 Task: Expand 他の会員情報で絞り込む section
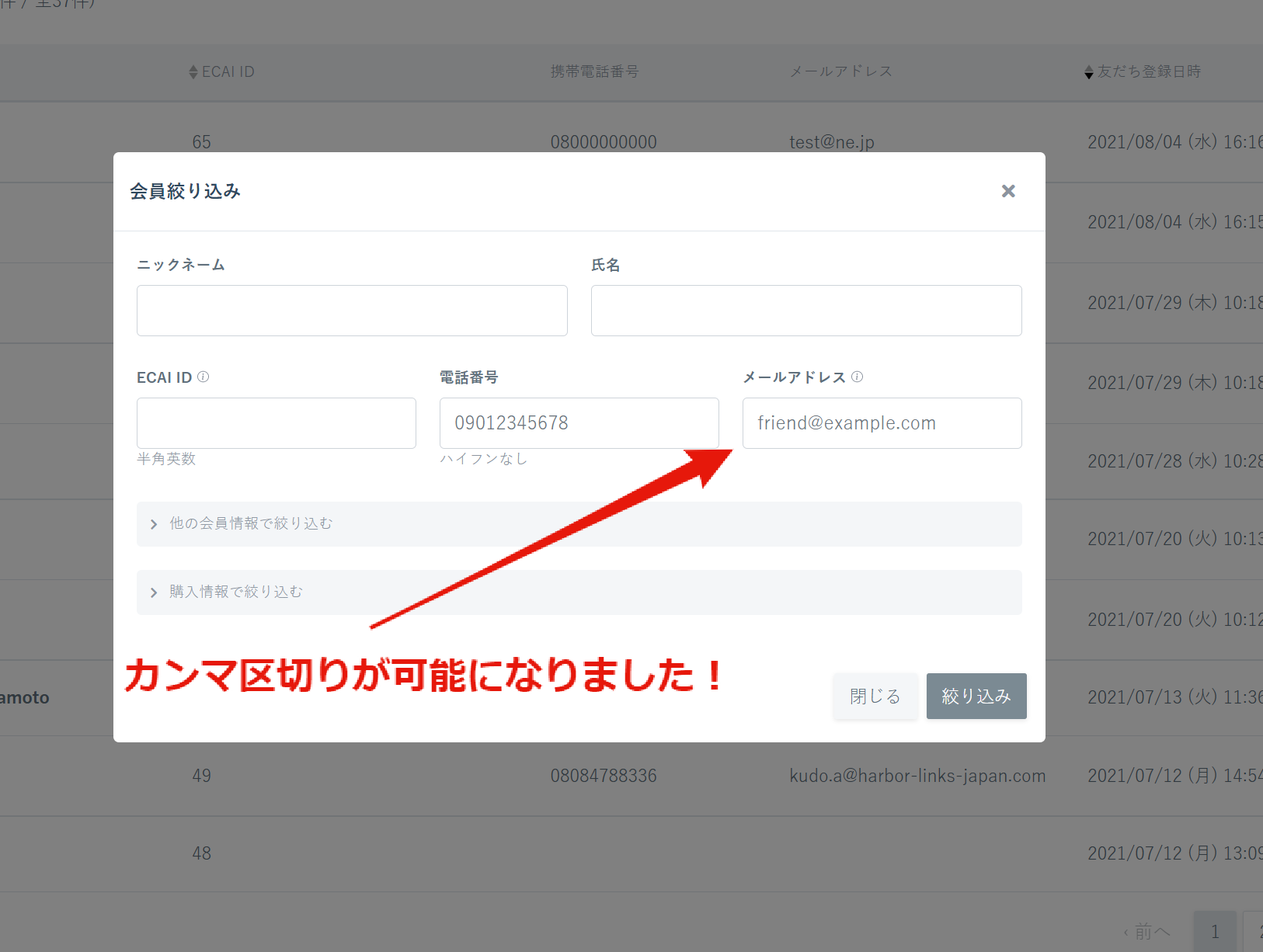(x=250, y=523)
